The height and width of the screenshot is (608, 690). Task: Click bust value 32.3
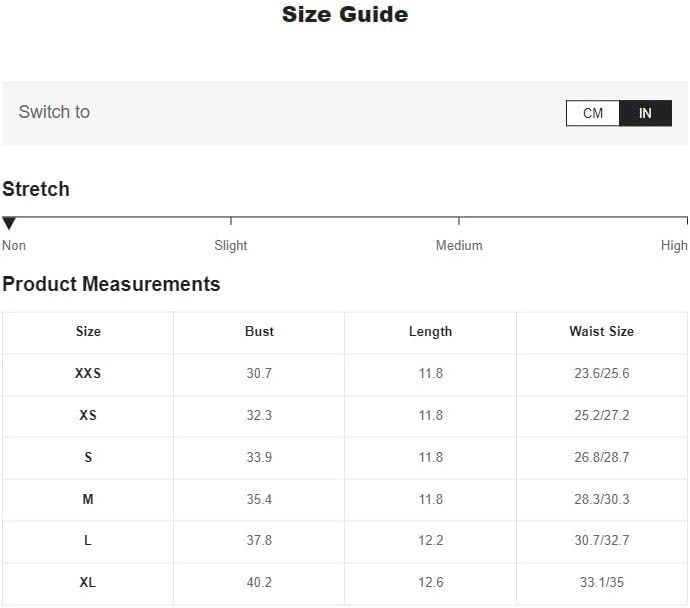259,415
